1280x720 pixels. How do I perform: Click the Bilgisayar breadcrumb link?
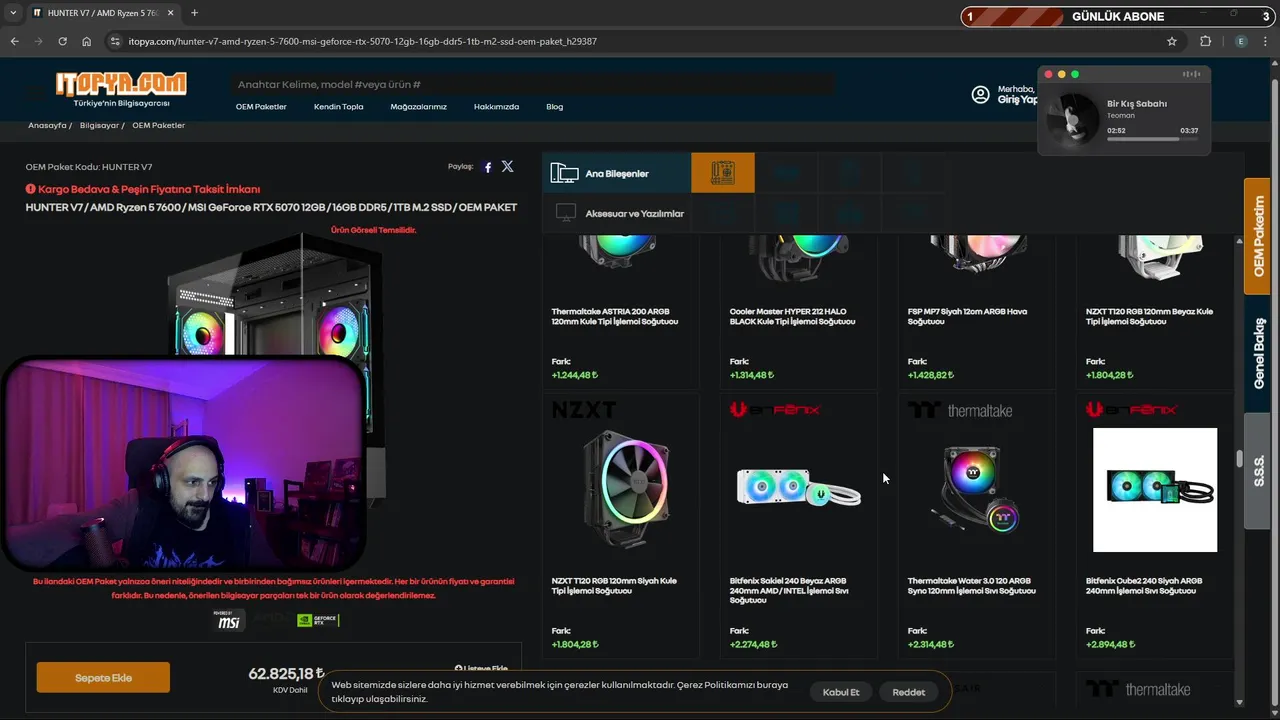point(99,125)
